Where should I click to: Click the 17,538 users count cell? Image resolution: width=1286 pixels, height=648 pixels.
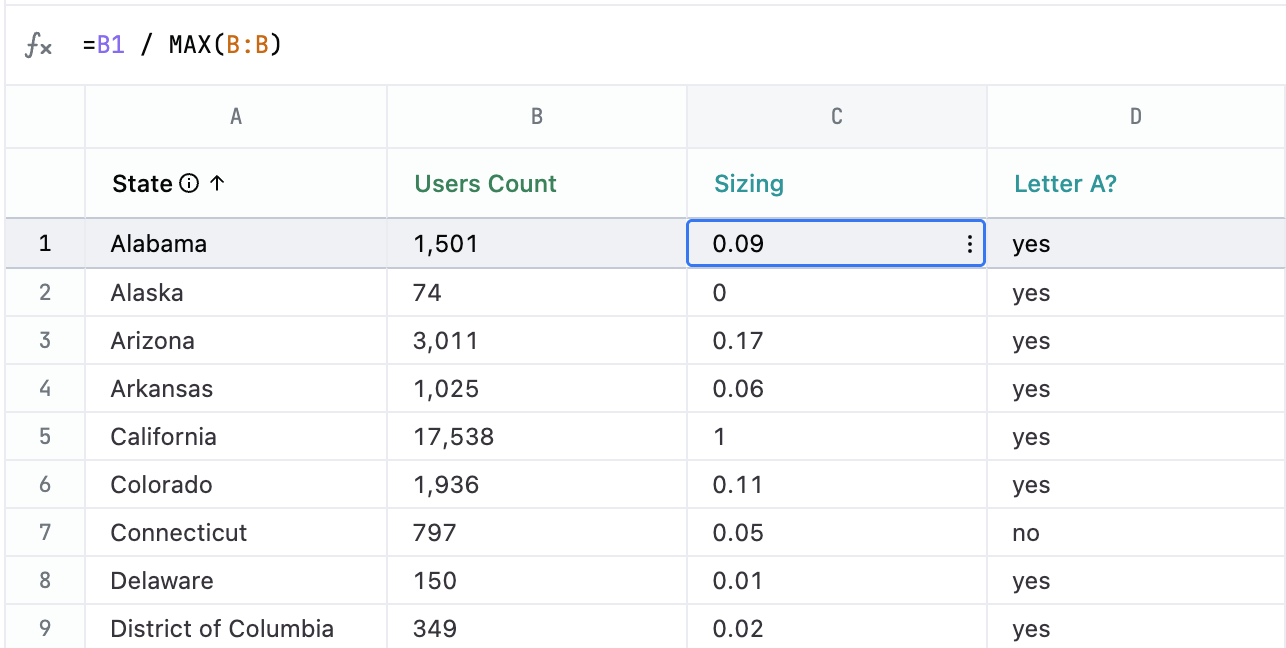(454, 437)
